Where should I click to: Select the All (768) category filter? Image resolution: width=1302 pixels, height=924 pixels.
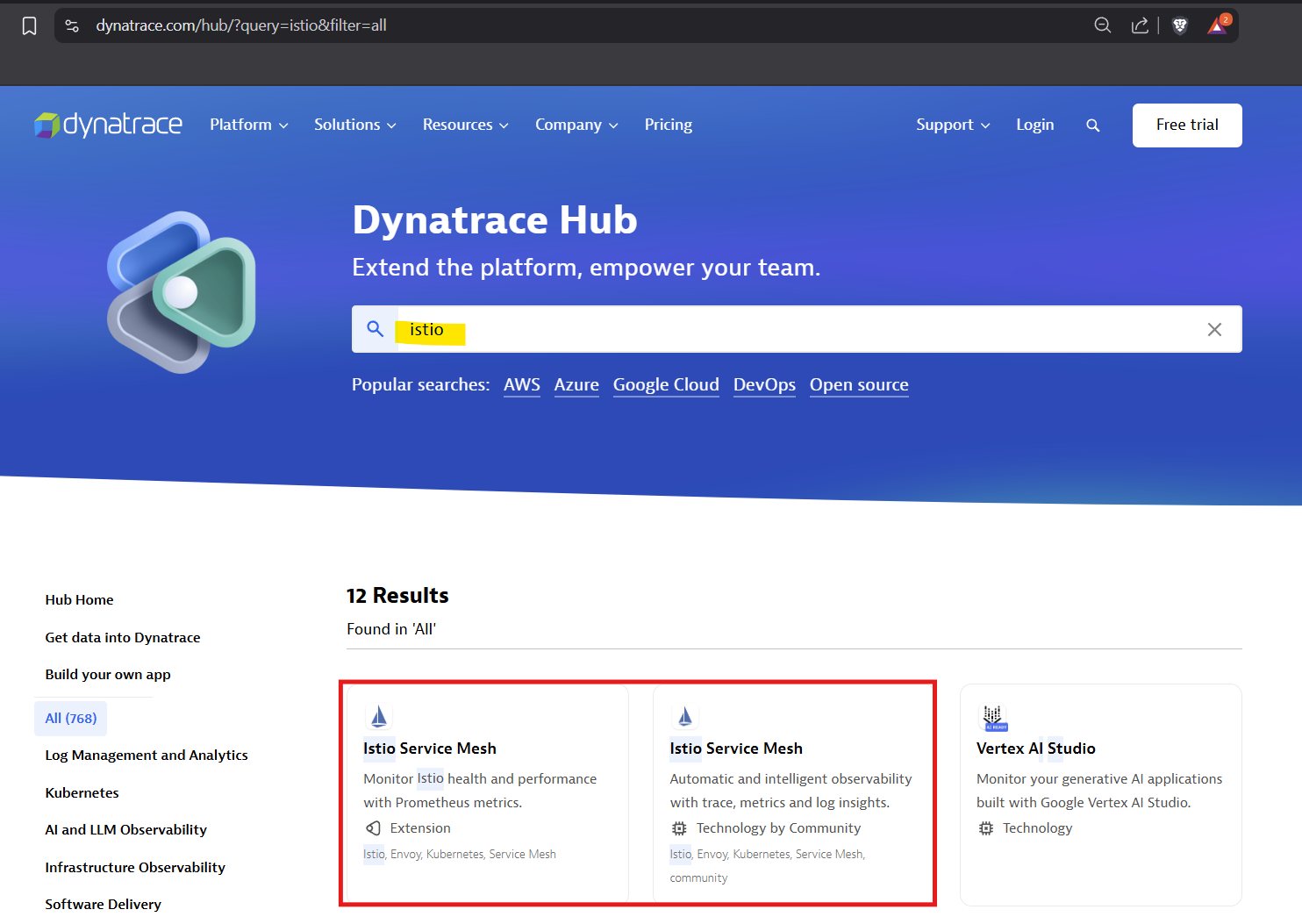pyautogui.click(x=71, y=718)
